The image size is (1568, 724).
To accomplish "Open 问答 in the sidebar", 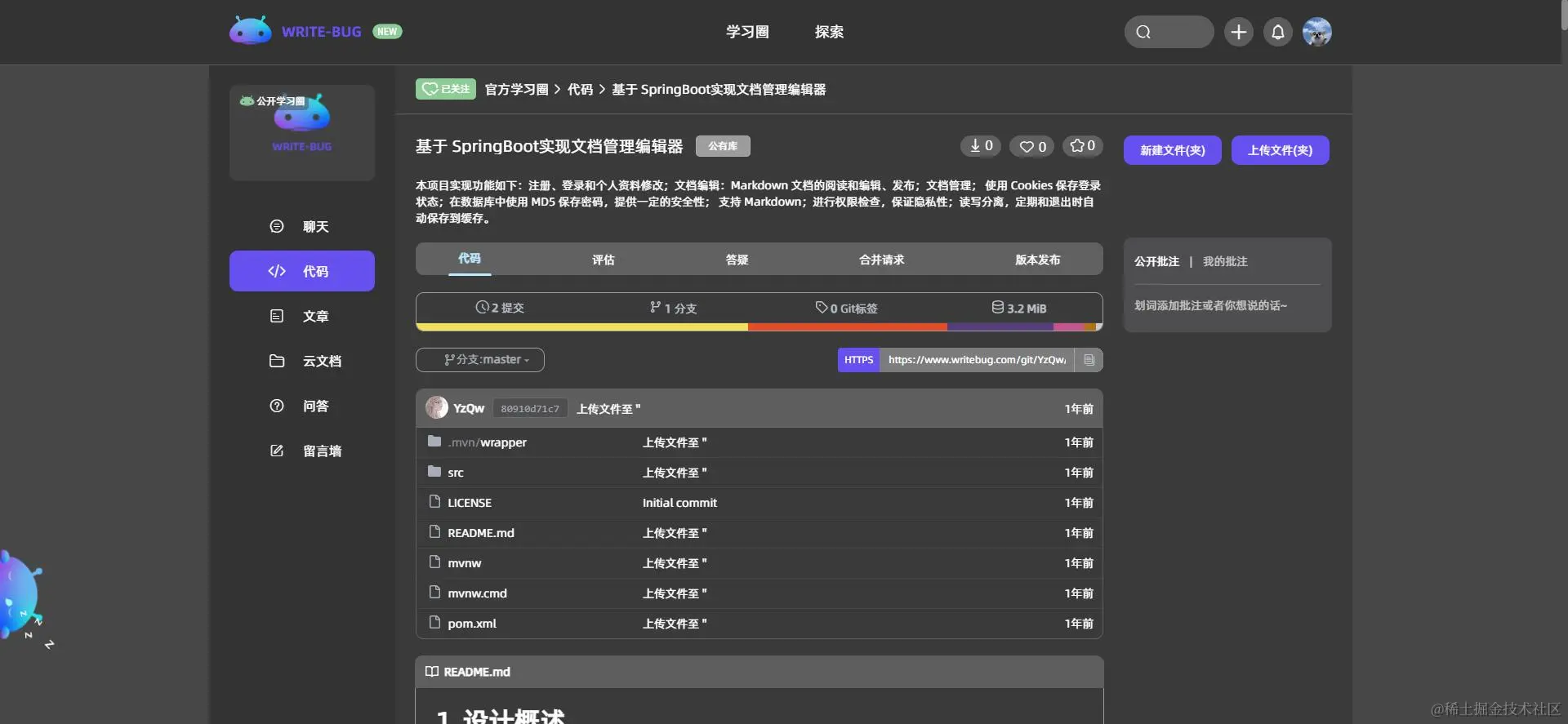I will [x=302, y=406].
